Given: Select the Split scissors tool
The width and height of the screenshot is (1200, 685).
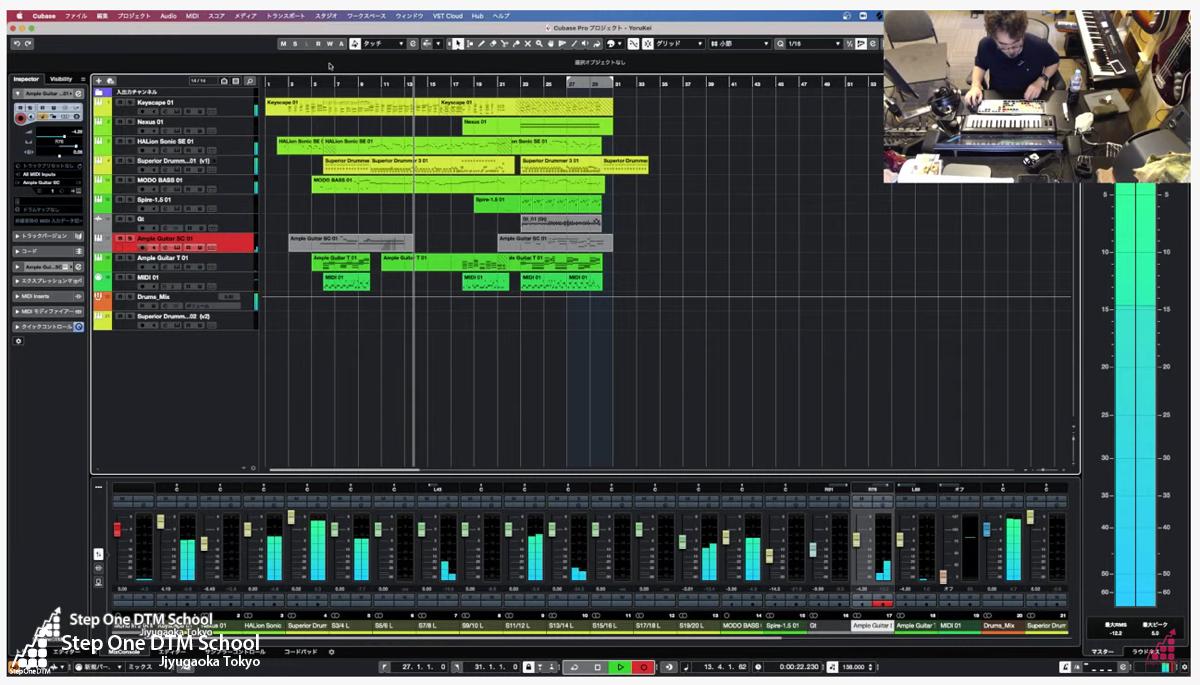Looking at the screenshot, I should click(505, 44).
